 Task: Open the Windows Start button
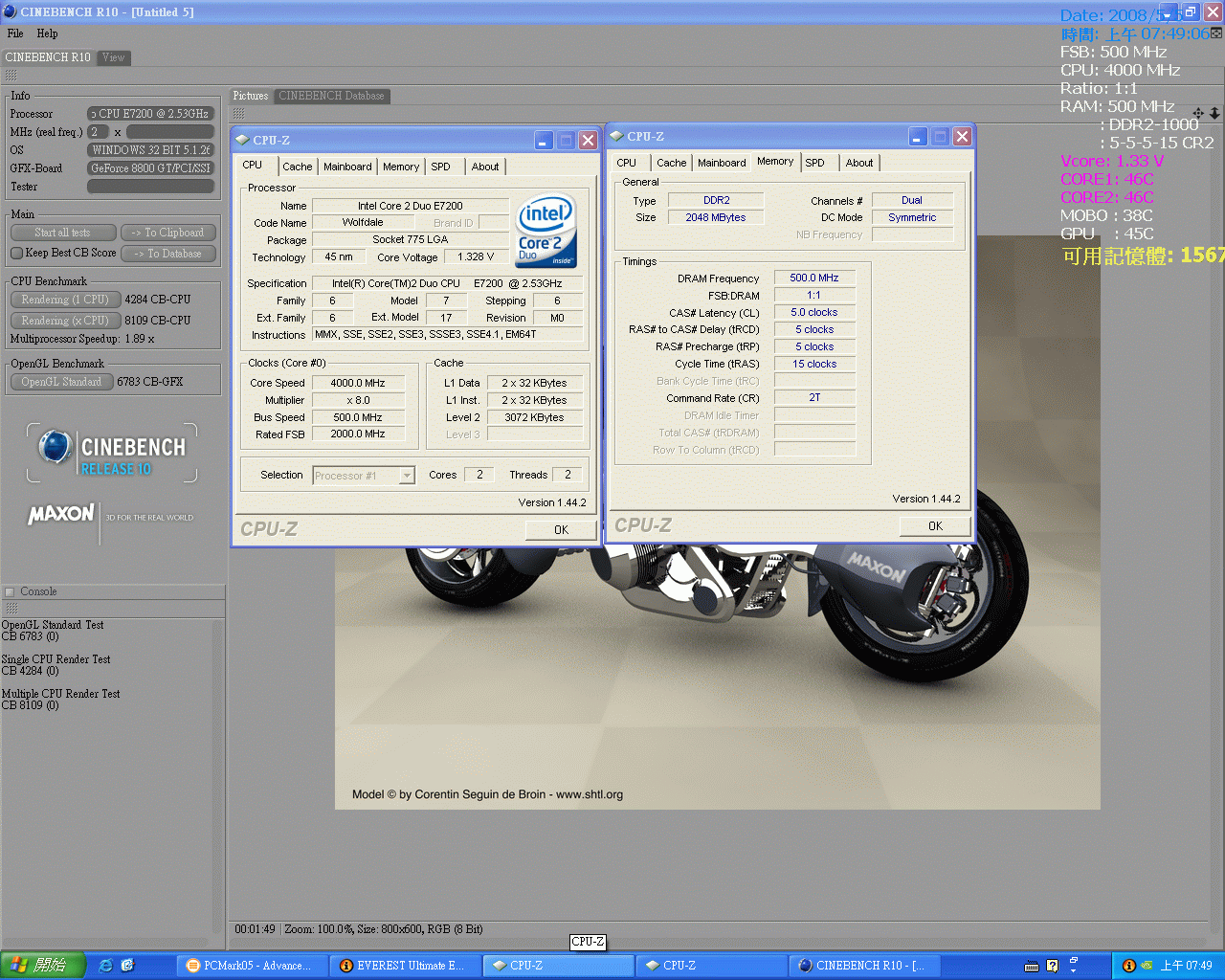pos(43,966)
